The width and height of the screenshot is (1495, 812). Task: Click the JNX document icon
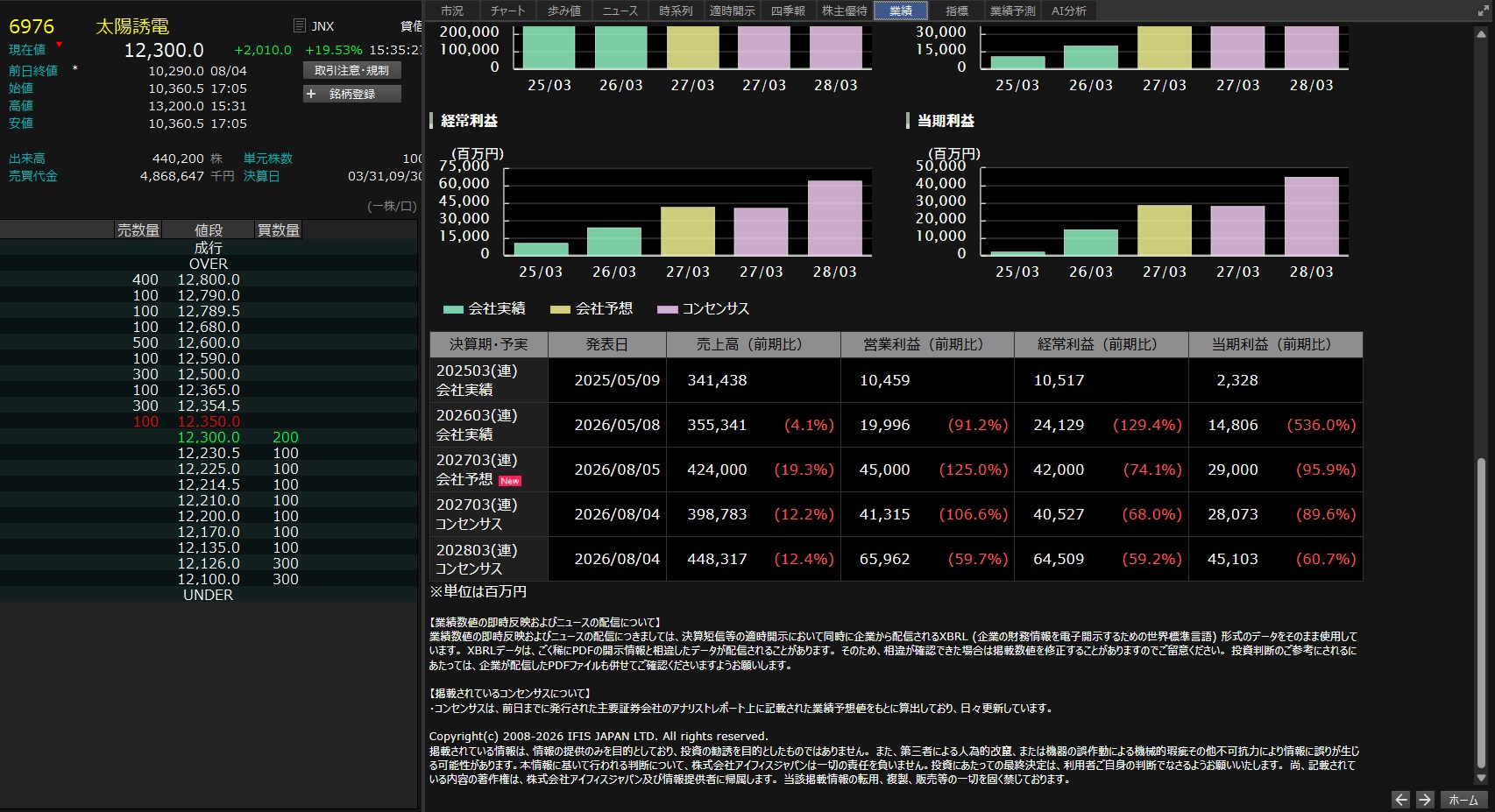(300, 26)
